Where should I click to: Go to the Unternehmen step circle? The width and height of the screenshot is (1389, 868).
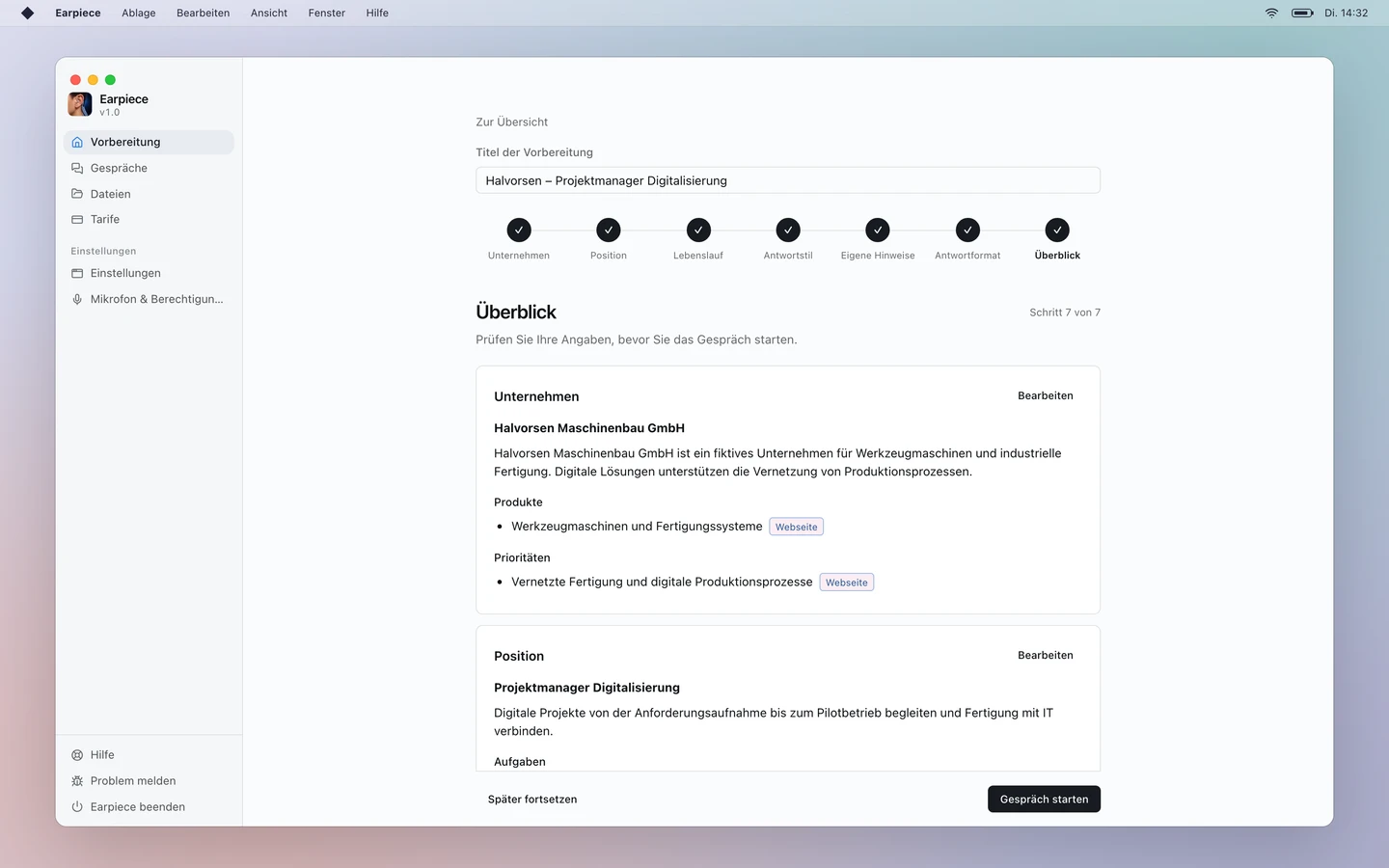point(519,230)
